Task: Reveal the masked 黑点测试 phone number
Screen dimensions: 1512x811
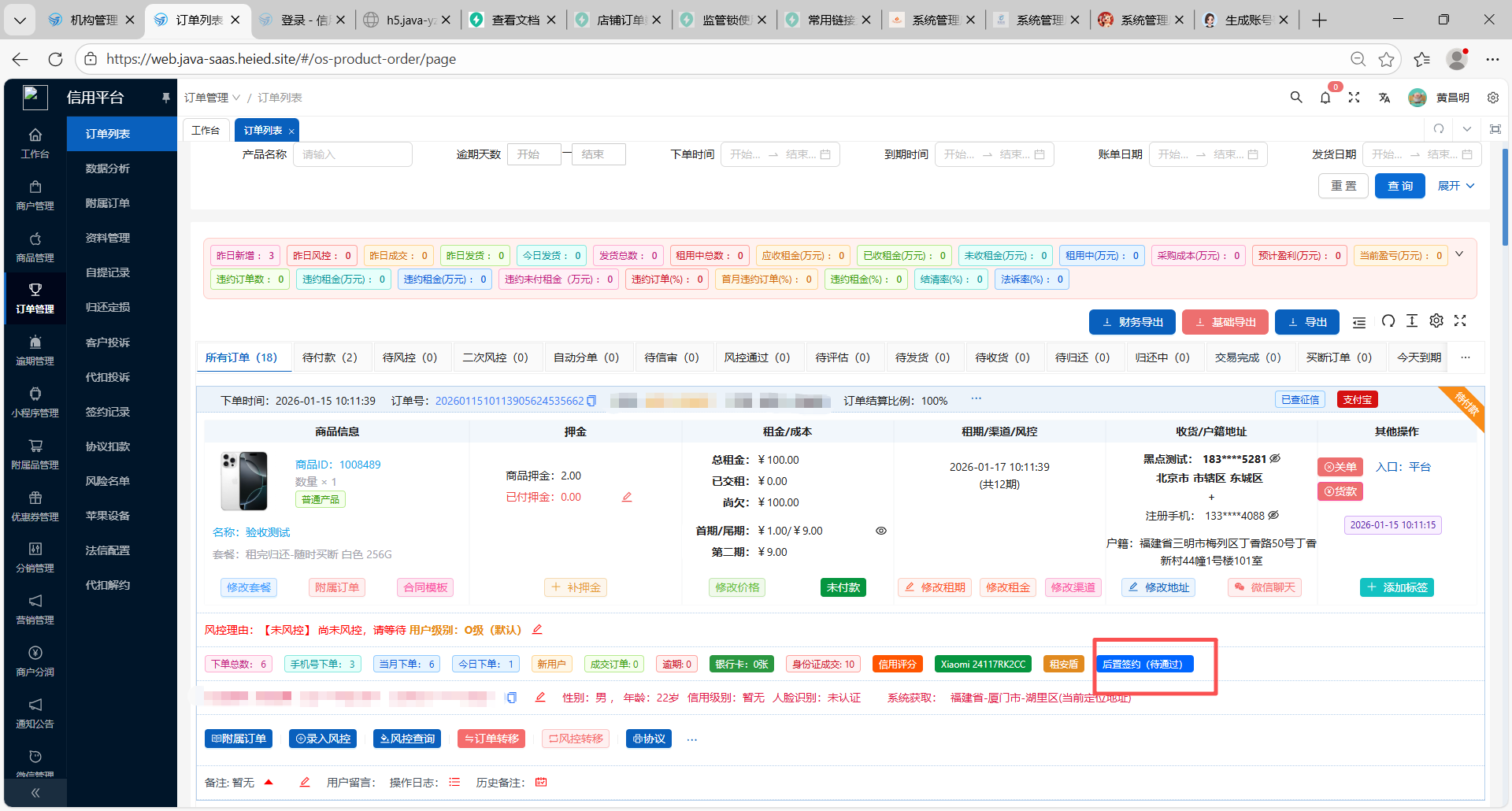Action: tap(1275, 458)
